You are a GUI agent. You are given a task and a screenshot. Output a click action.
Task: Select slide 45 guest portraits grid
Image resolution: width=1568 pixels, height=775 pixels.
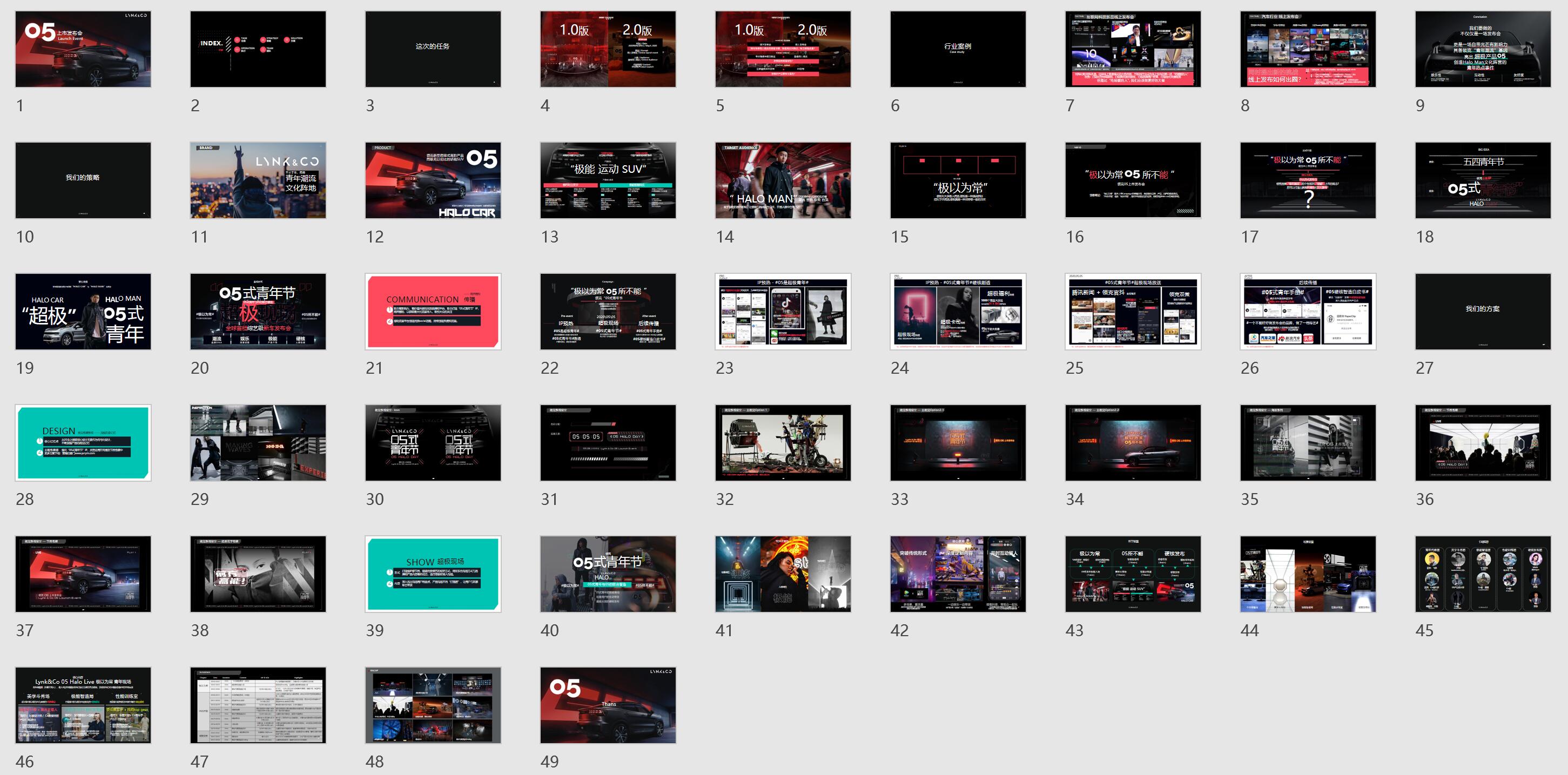click(1483, 574)
